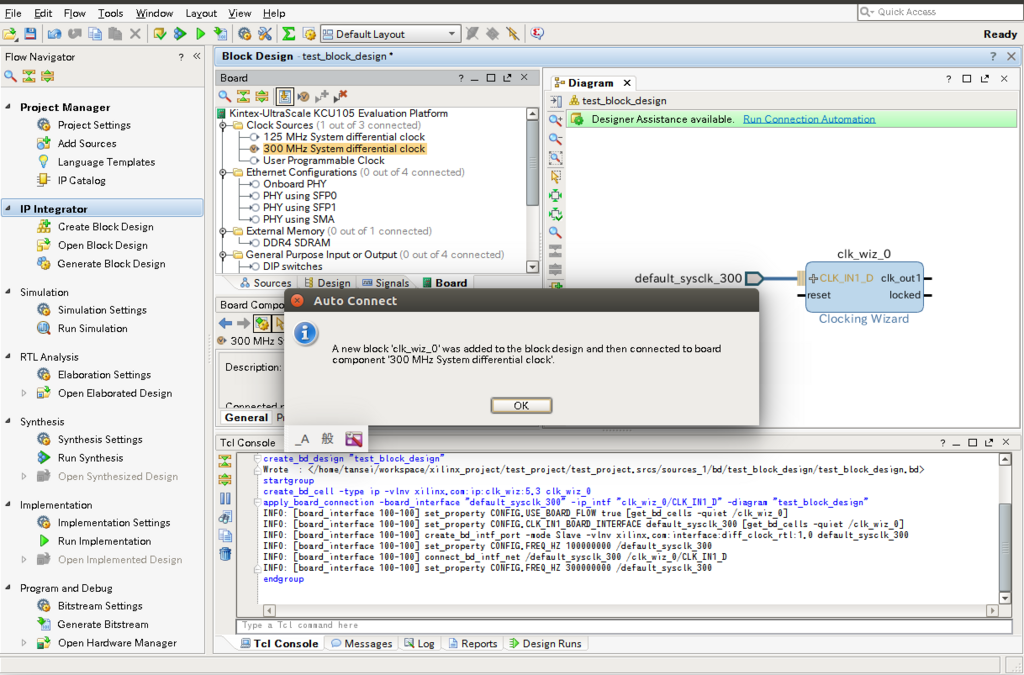The width and height of the screenshot is (1024, 675).
Task: Click the Quick Access search field
Action: (939, 12)
